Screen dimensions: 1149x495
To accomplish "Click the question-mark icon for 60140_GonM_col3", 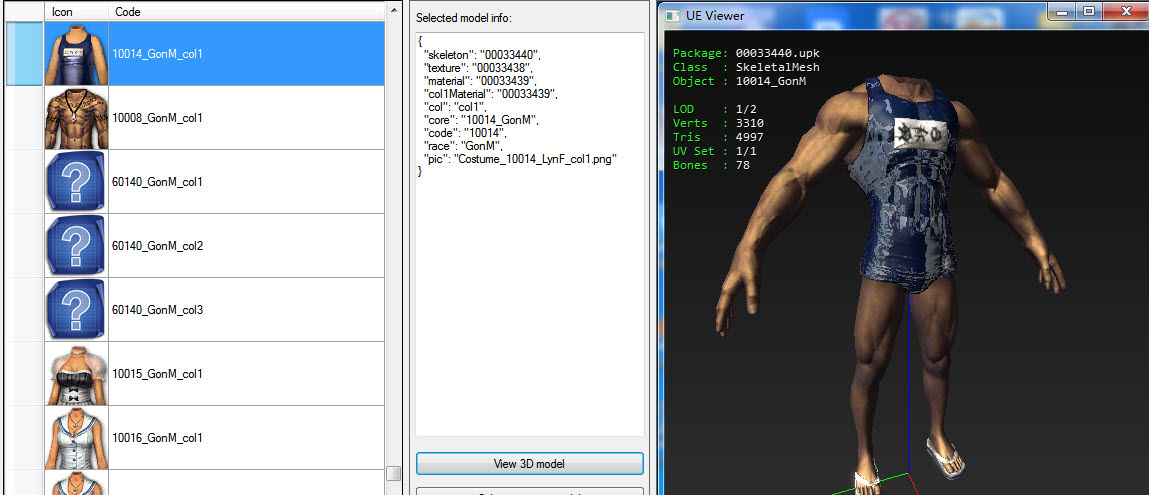I will [x=76, y=310].
